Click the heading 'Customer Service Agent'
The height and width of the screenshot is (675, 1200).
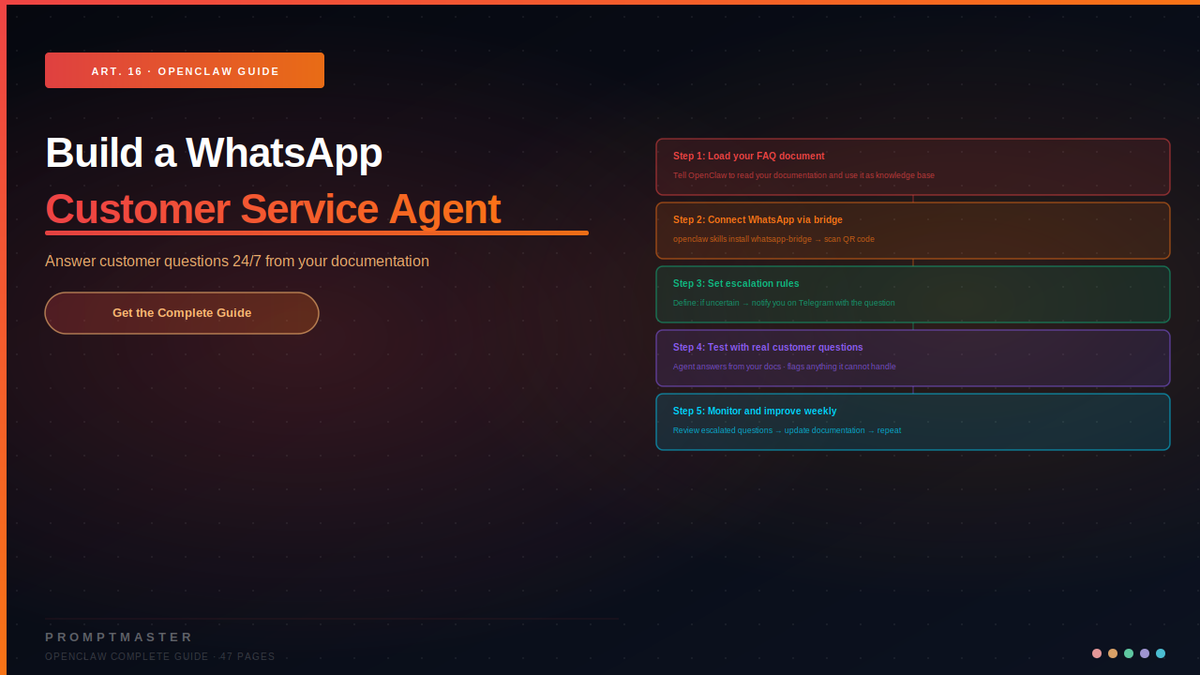coord(273,209)
